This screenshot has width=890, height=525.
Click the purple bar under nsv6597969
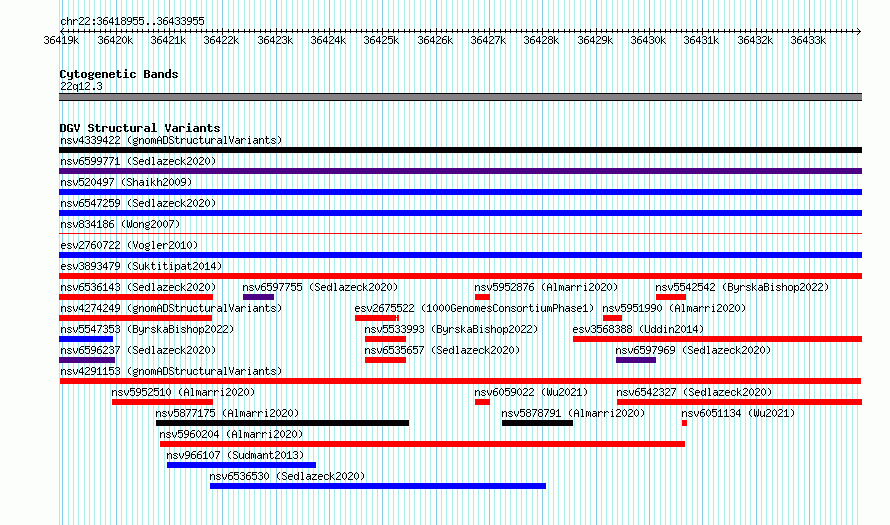636,360
